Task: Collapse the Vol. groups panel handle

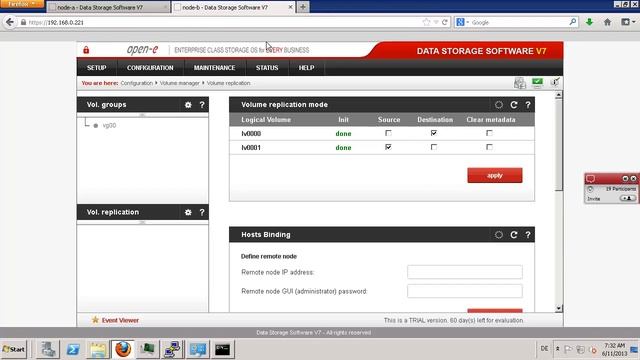Action: click(x=142, y=115)
